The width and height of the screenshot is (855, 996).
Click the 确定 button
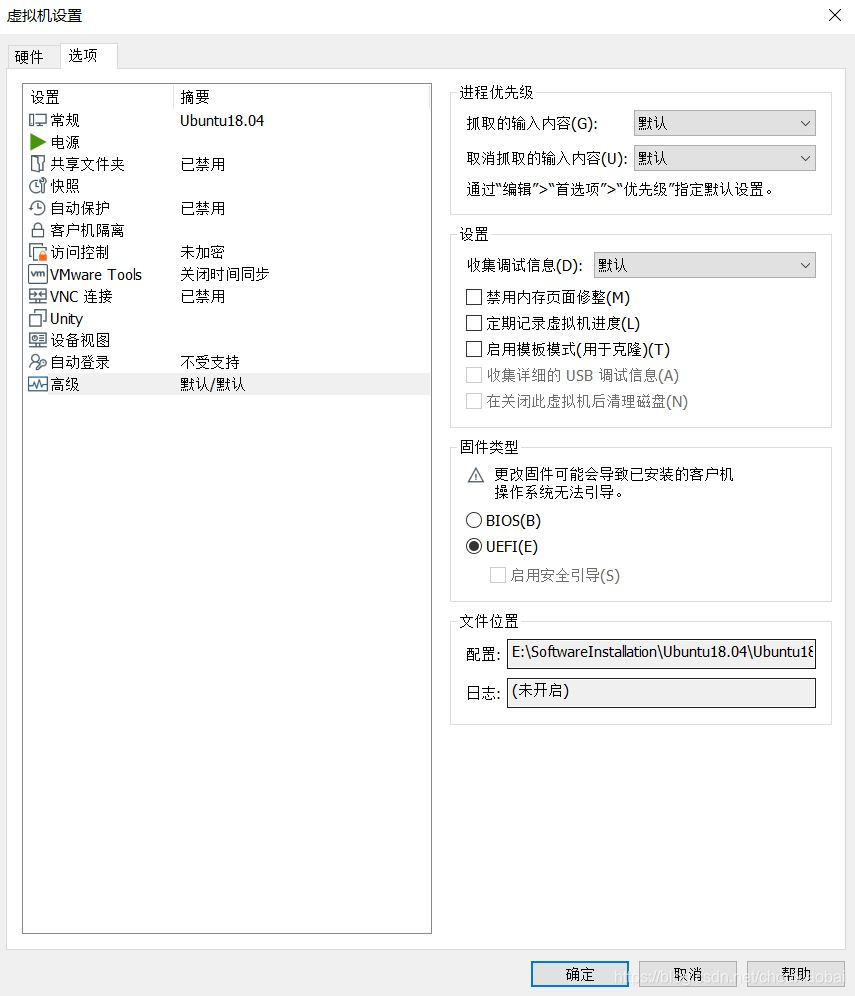(x=580, y=974)
